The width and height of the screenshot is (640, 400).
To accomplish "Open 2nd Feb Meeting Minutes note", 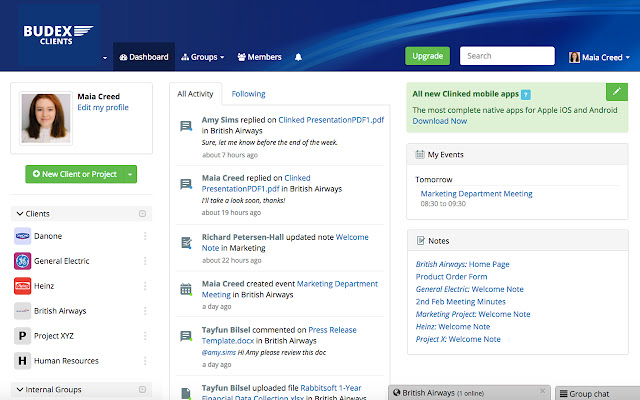I will point(460,302).
